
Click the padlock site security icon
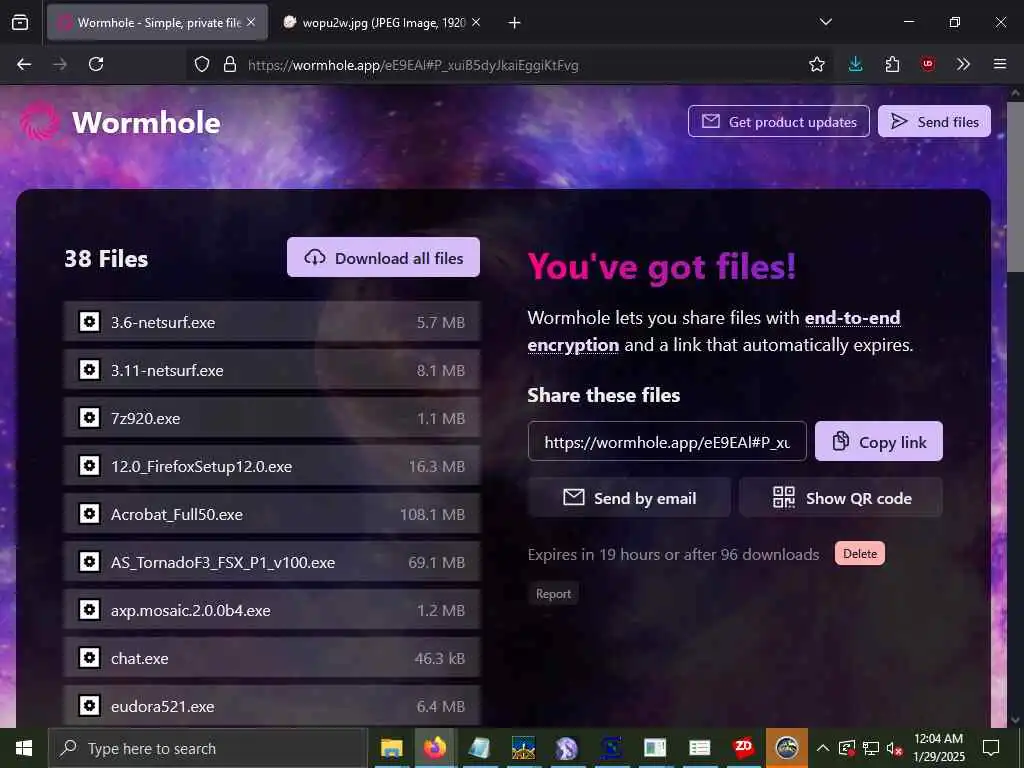[x=230, y=64]
